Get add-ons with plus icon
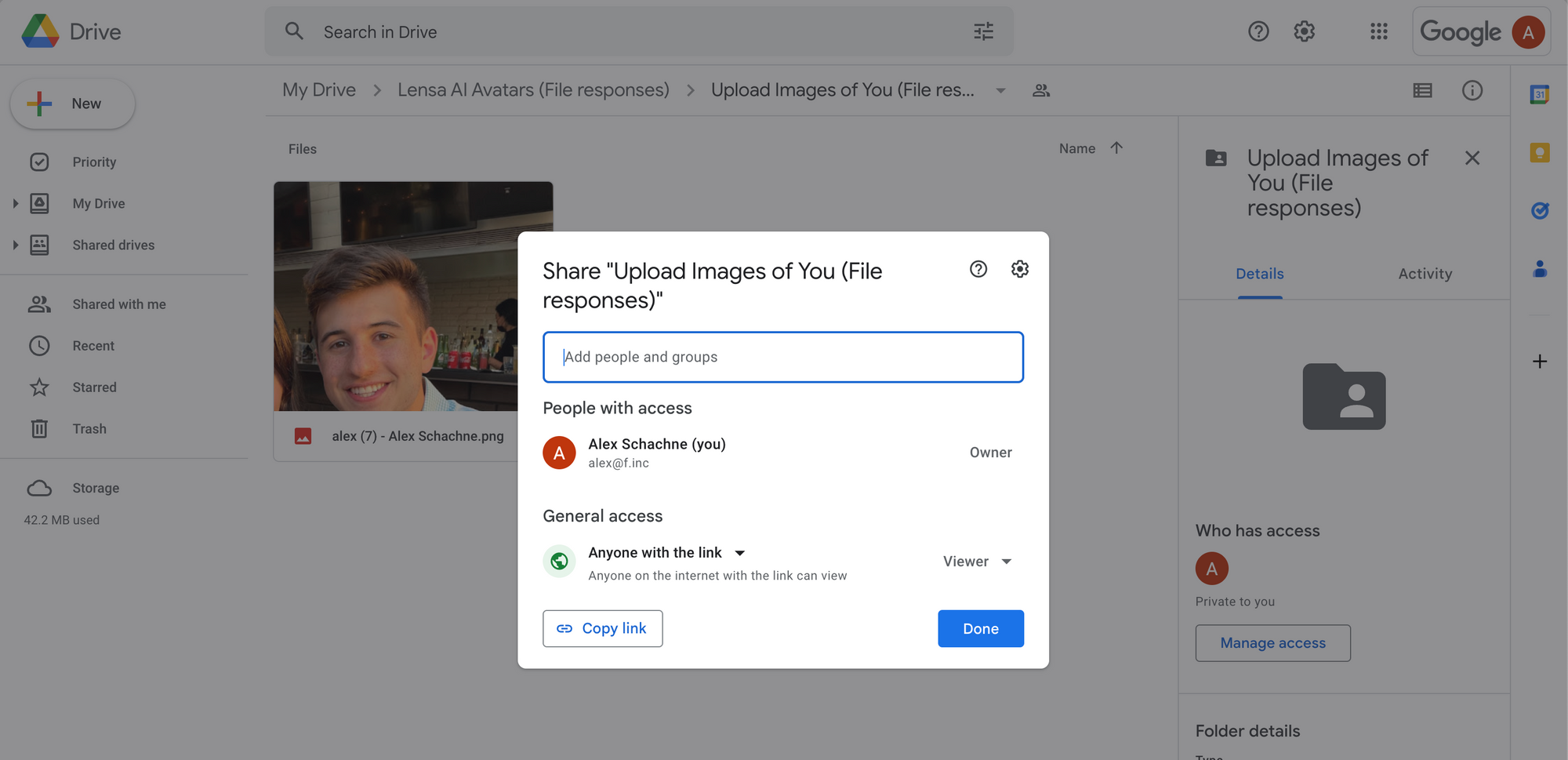 tap(1539, 362)
